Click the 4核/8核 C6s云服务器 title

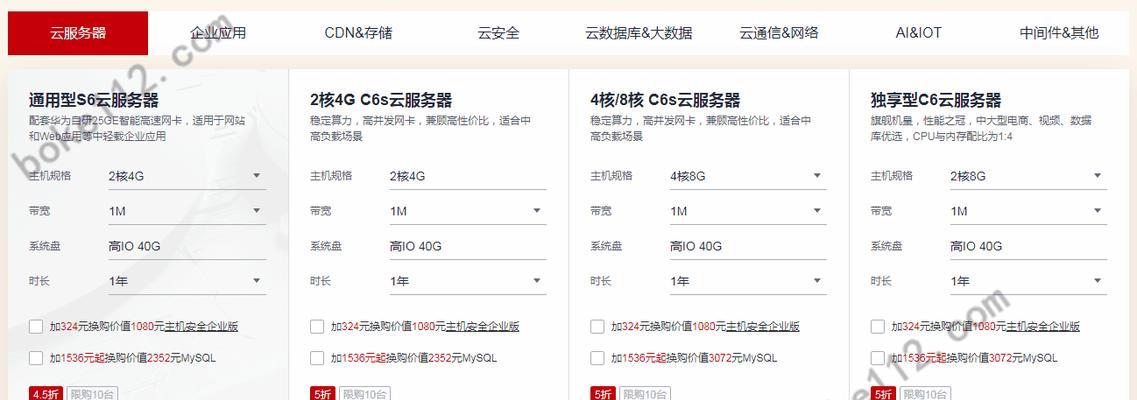pos(665,100)
